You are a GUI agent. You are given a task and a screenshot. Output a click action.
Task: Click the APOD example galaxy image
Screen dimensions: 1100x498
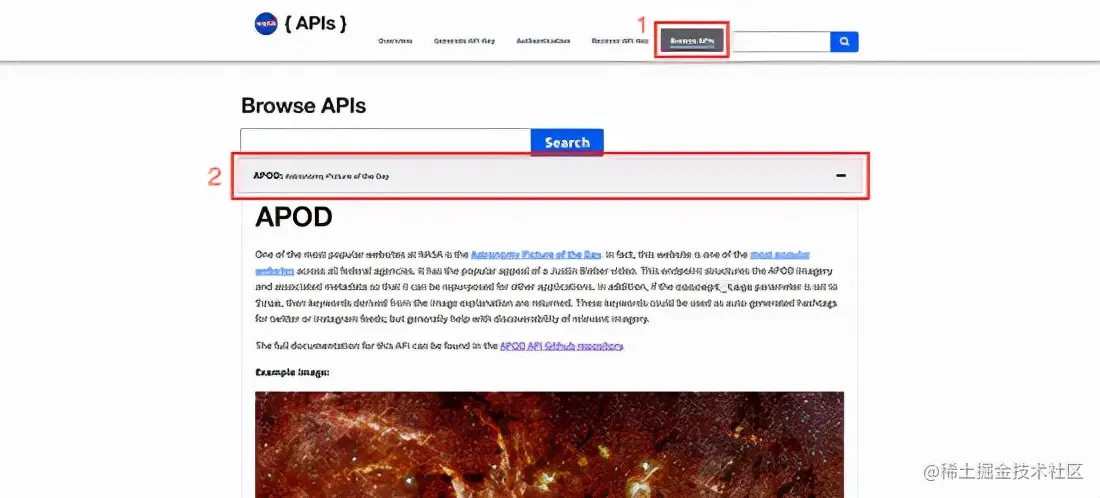549,445
